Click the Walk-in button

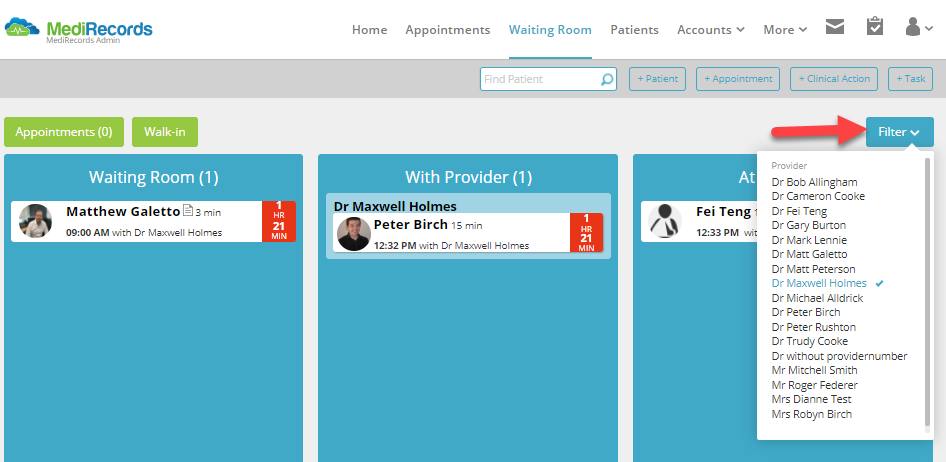tap(165, 132)
